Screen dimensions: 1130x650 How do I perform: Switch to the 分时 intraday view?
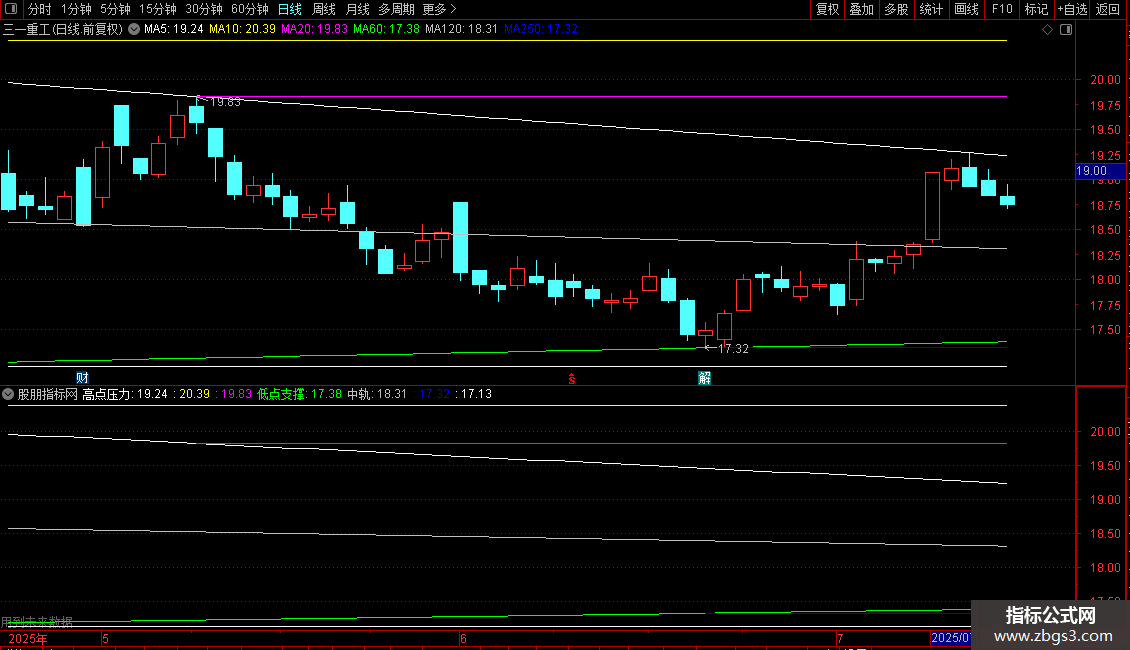tap(40, 9)
